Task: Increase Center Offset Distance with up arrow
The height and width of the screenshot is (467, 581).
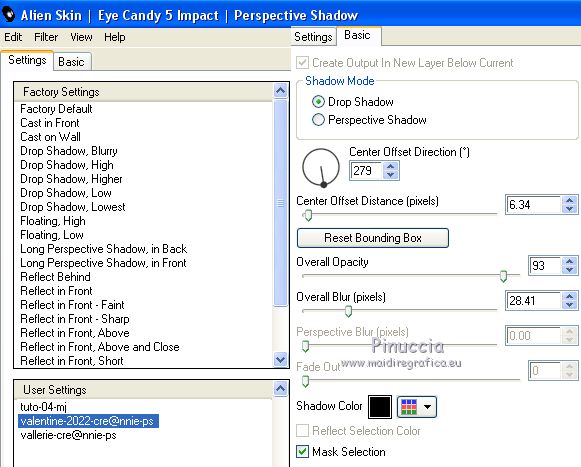Action: pyautogui.click(x=570, y=201)
